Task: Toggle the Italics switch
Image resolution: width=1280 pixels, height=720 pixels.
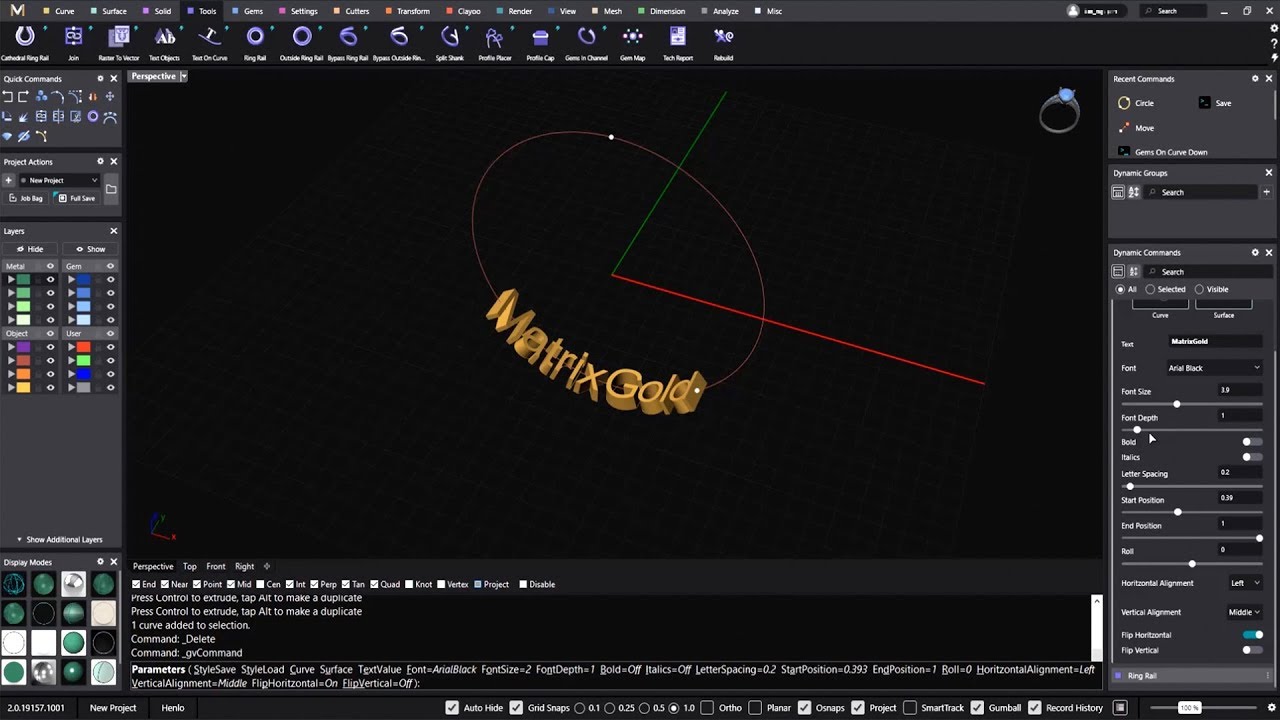Action: coord(1251,457)
